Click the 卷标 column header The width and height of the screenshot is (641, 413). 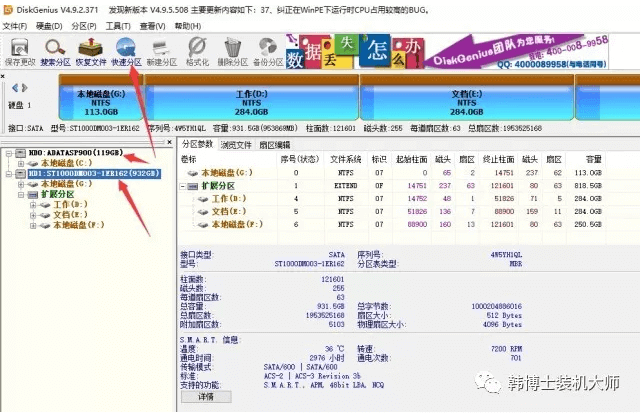click(x=189, y=159)
